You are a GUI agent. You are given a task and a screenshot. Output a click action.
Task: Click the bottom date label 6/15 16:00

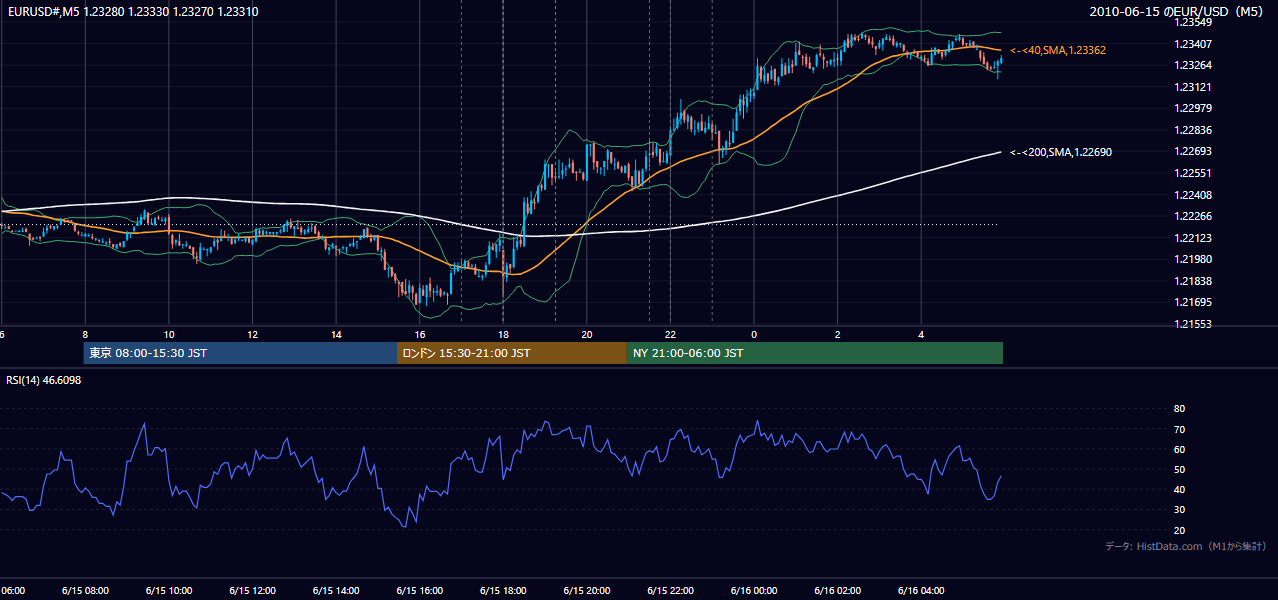click(420, 591)
